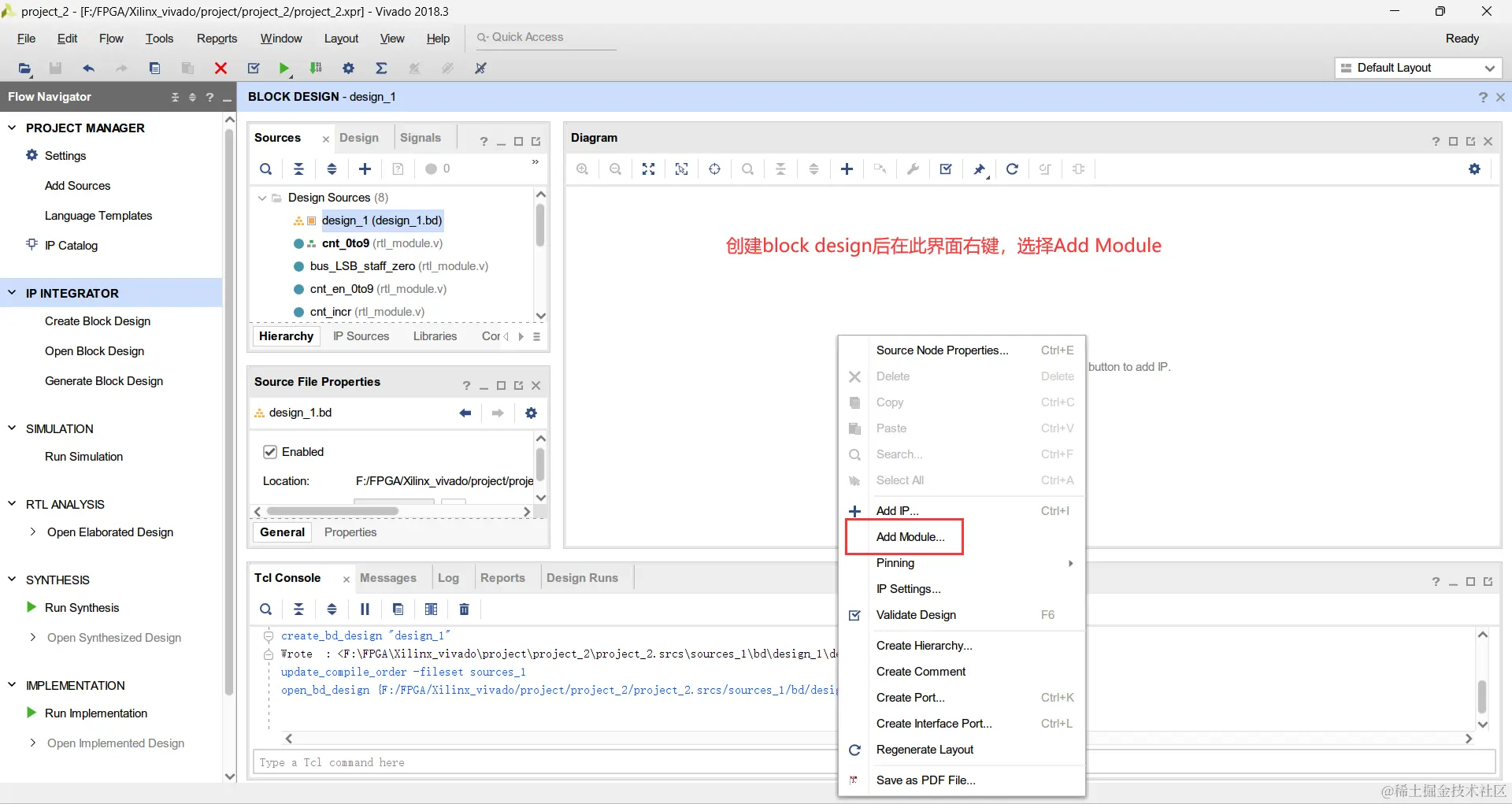Validate design from Diagram toolbar
Image resolution: width=1512 pixels, height=804 pixels.
(x=947, y=169)
